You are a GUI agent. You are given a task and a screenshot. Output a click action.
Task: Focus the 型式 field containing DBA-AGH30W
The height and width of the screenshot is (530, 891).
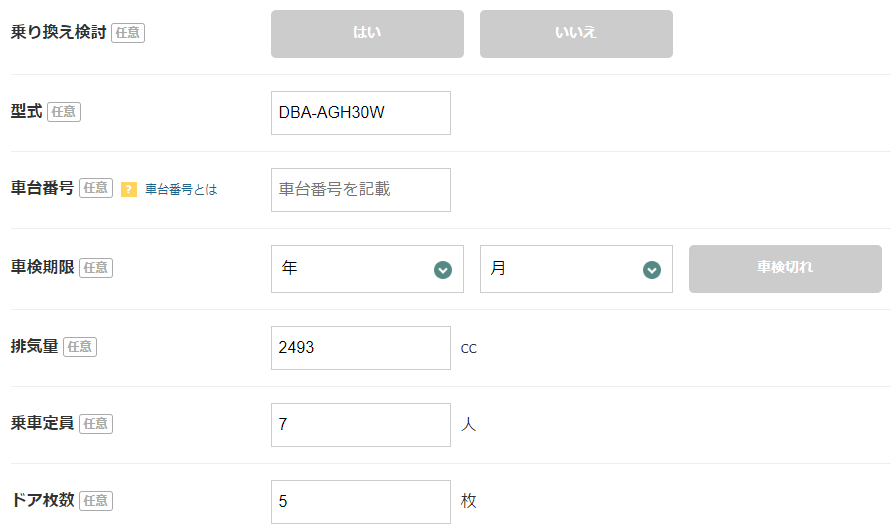pos(360,113)
